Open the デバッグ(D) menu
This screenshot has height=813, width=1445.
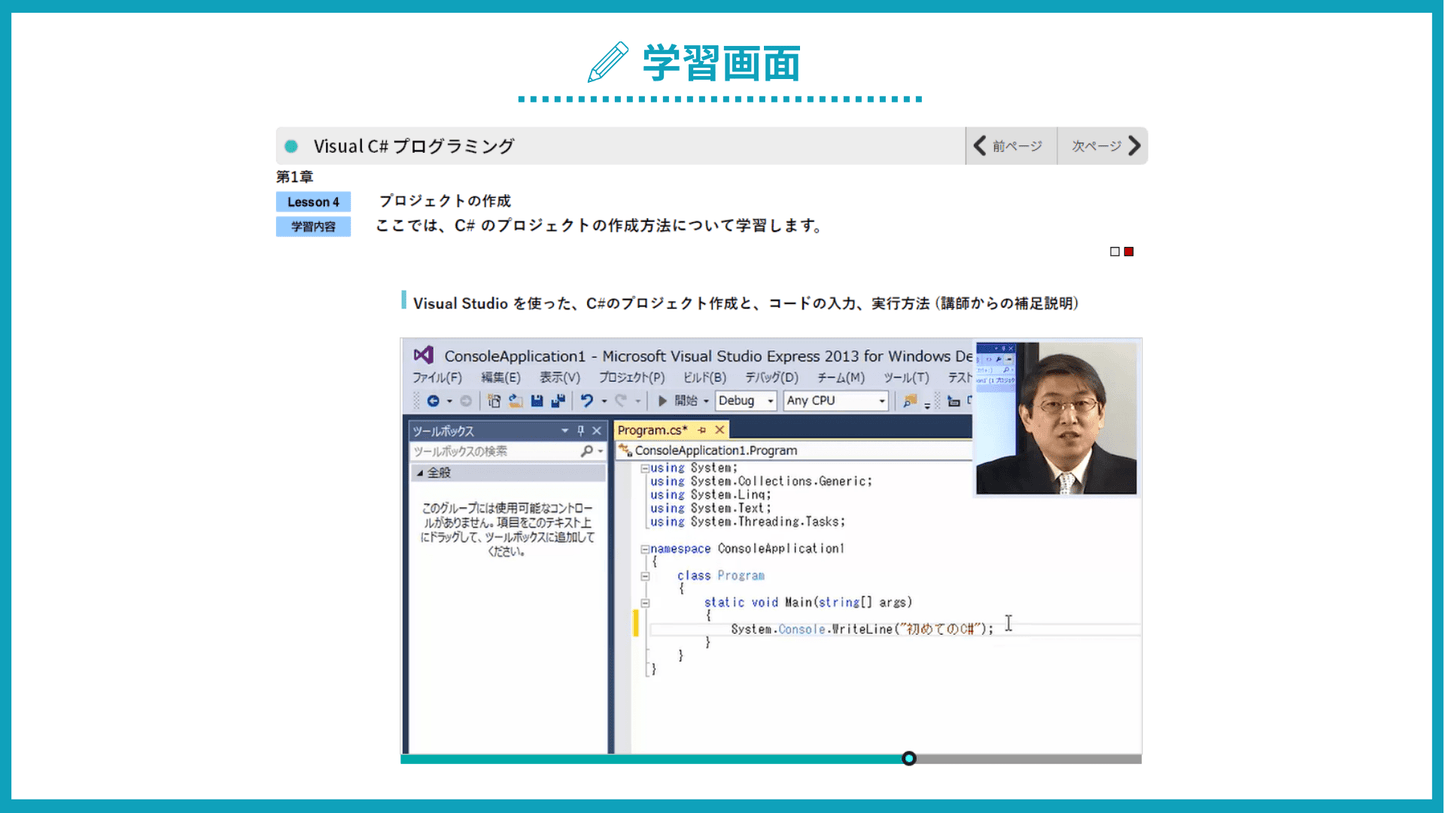771,378
